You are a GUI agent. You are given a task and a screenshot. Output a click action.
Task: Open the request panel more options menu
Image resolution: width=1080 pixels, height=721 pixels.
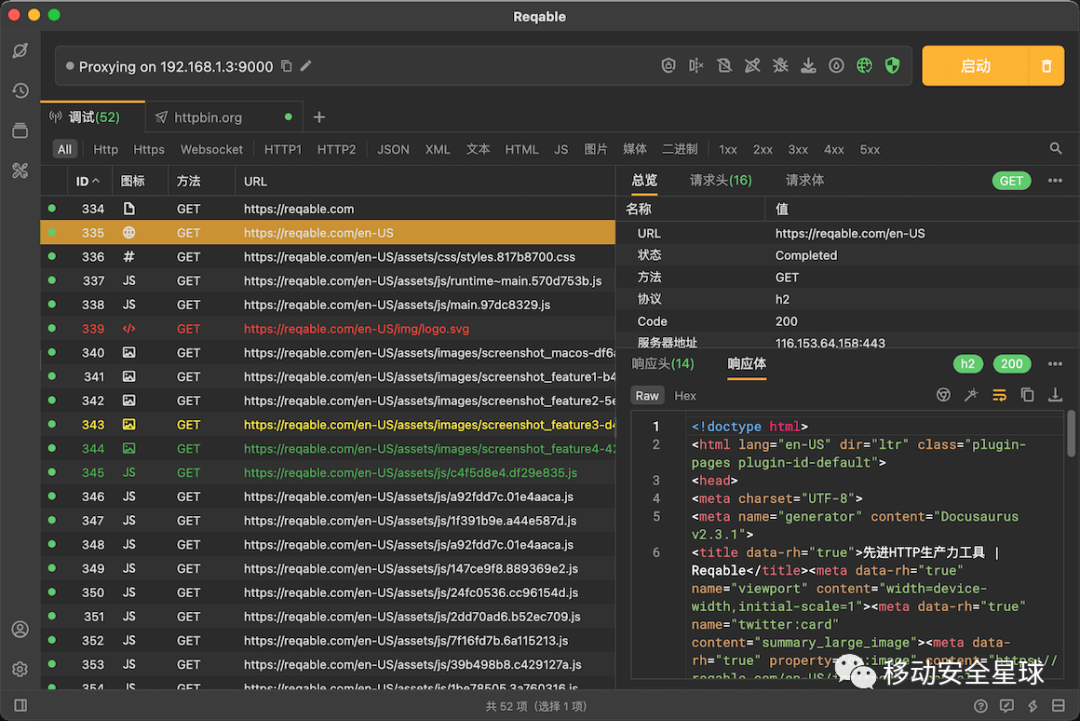1055,180
